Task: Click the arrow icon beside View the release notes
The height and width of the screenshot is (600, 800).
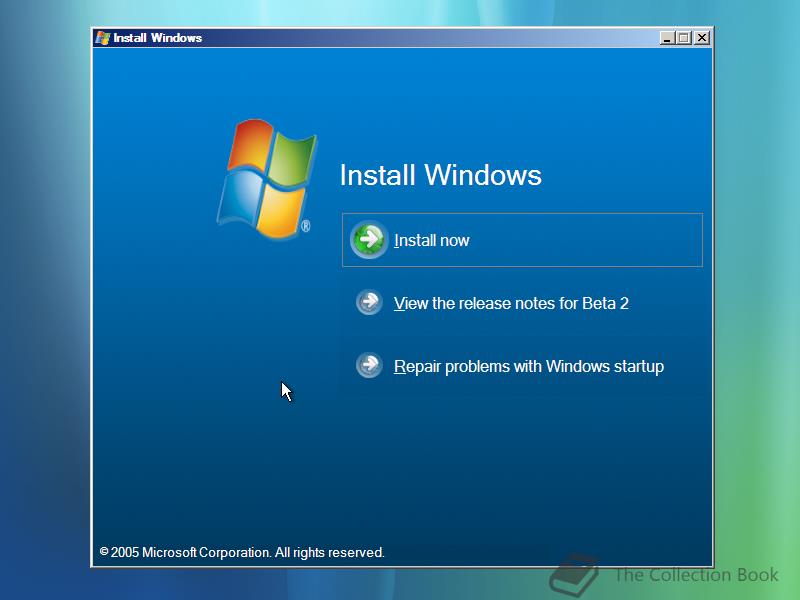Action: pos(369,303)
